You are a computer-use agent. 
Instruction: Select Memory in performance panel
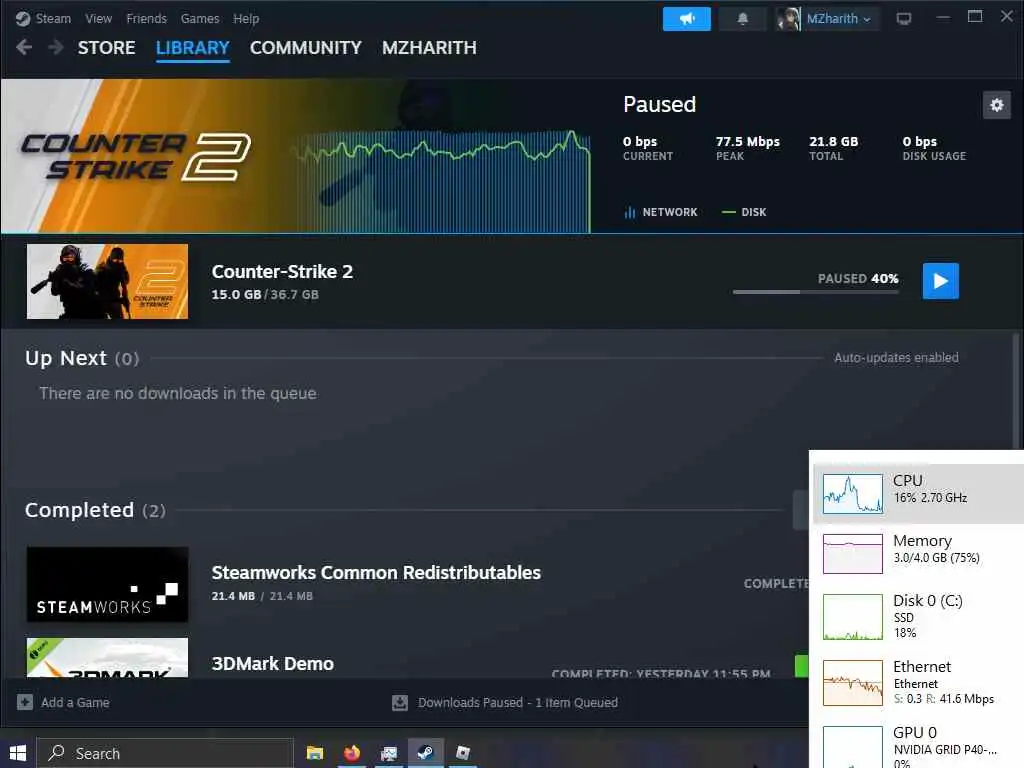point(917,553)
